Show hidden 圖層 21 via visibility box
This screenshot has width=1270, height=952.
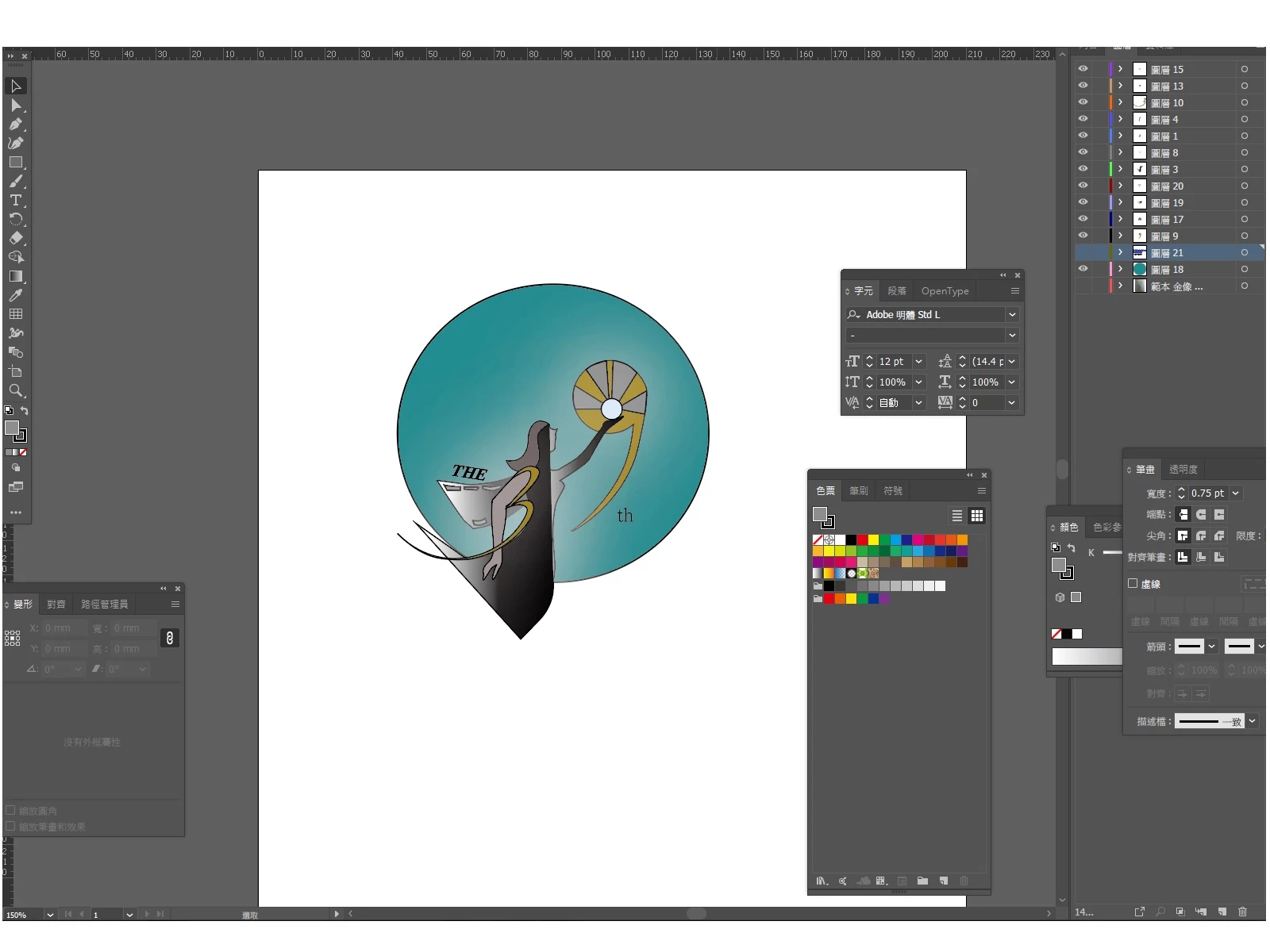pyautogui.click(x=1083, y=252)
